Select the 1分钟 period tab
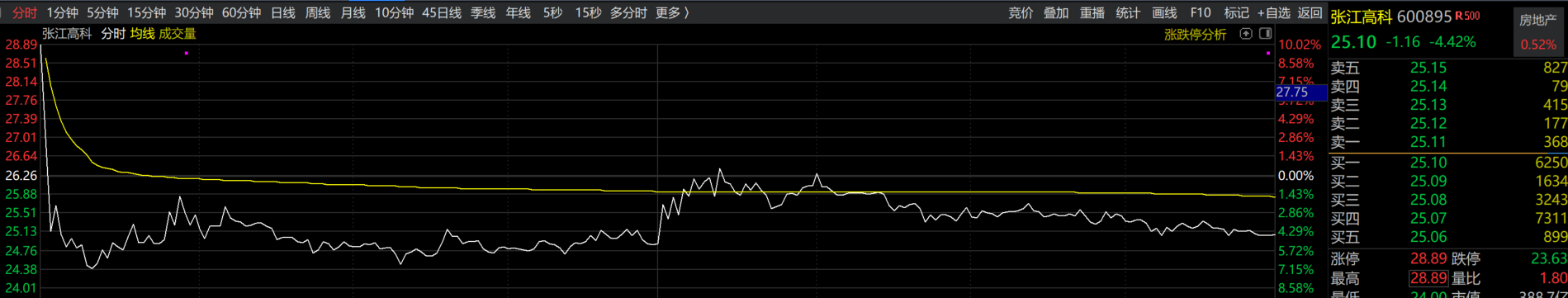The image size is (1568, 298). pyautogui.click(x=62, y=12)
